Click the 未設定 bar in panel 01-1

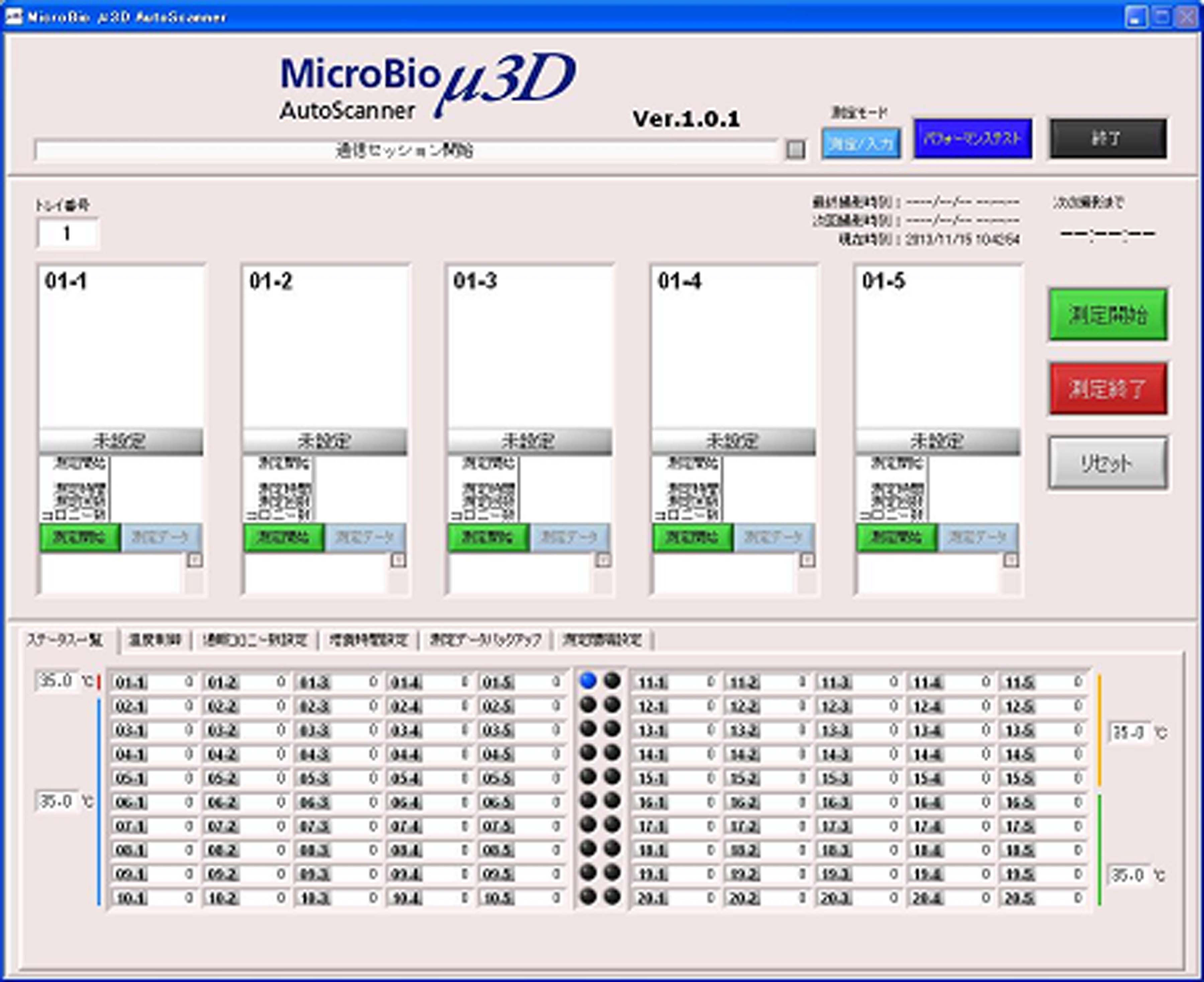(120, 441)
